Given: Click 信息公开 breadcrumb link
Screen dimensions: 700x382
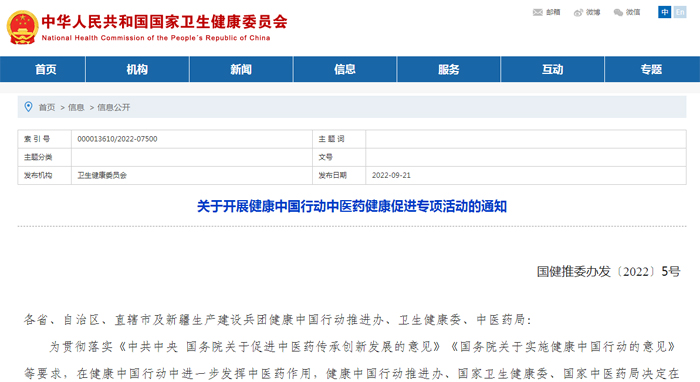Looking at the screenshot, I should tap(114, 108).
